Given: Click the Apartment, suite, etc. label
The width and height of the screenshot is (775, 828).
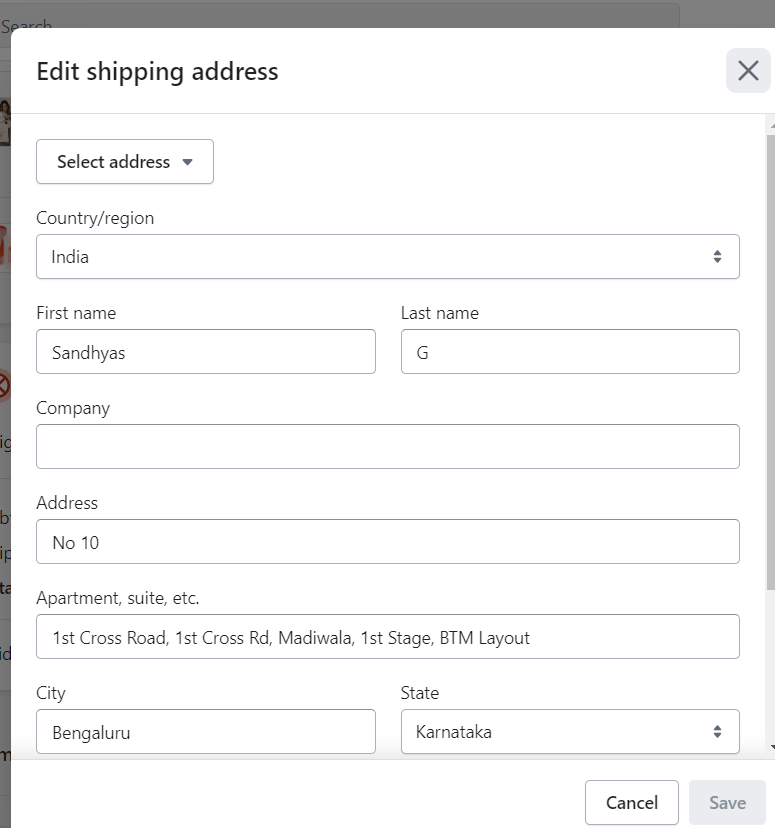Looking at the screenshot, I should [118, 598].
